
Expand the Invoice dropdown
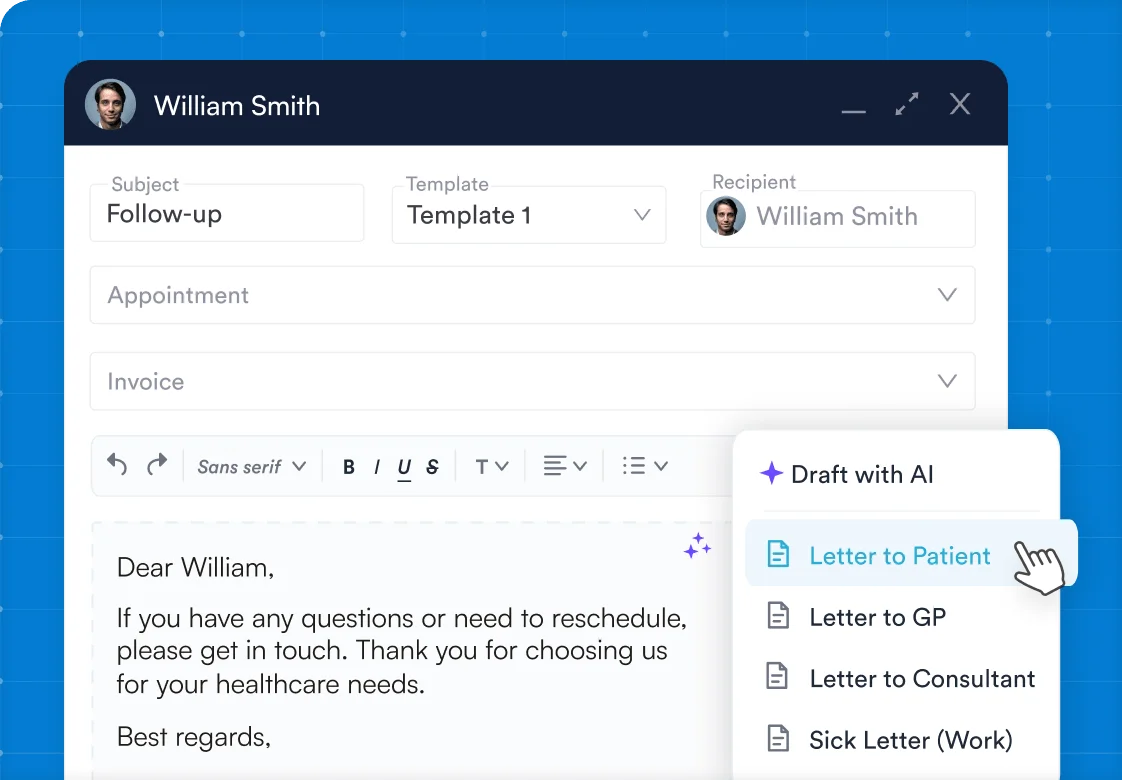point(532,381)
